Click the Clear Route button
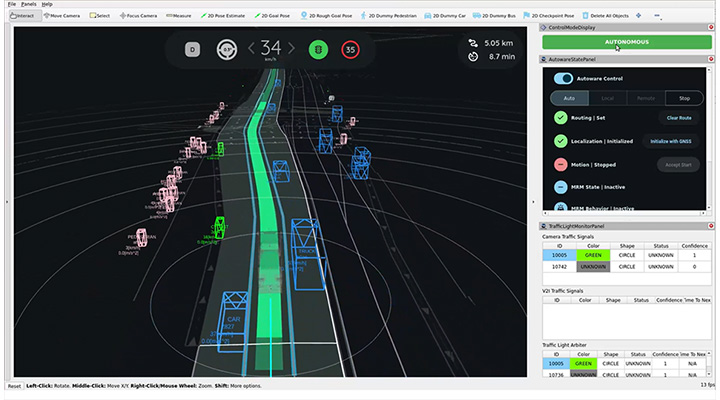Image resolution: width=720 pixels, height=400 pixels. (x=679, y=118)
